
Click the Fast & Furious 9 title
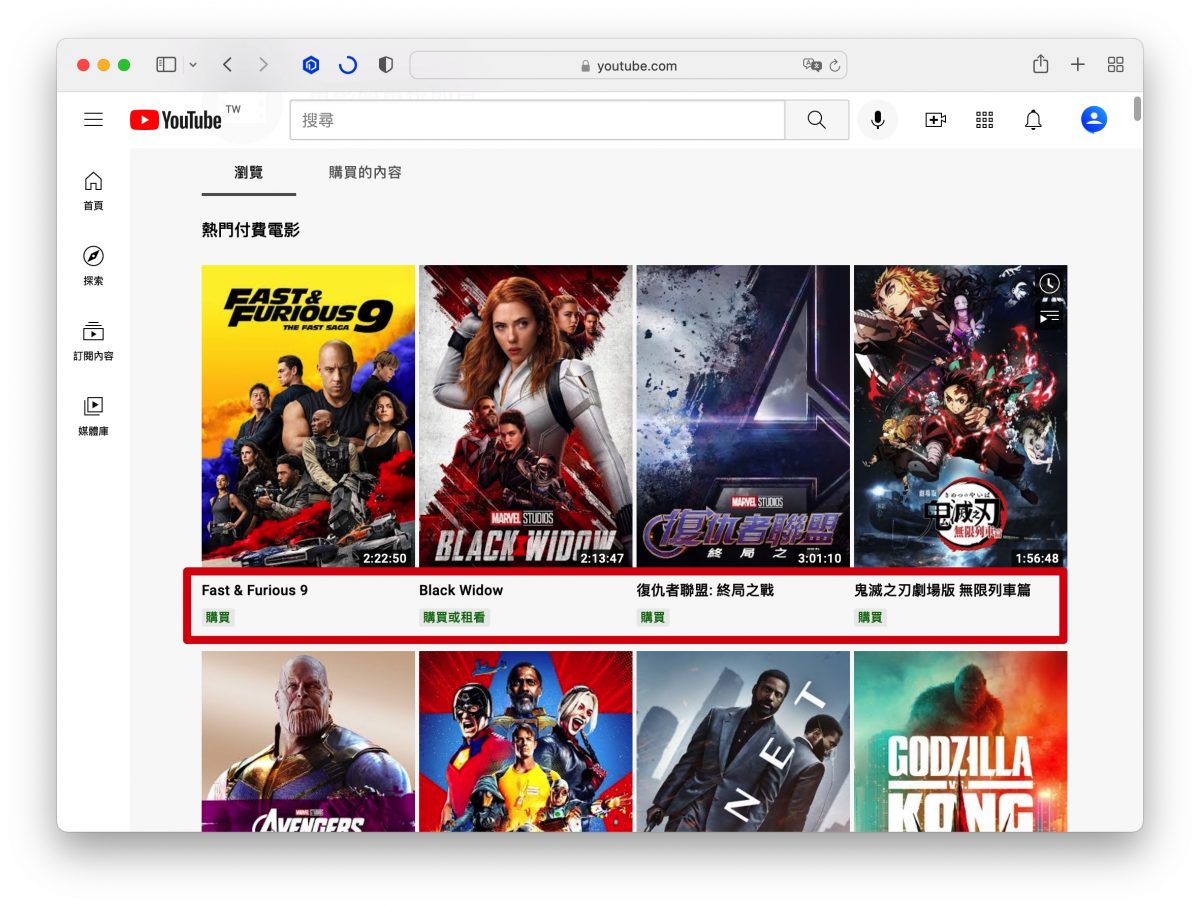tap(255, 590)
